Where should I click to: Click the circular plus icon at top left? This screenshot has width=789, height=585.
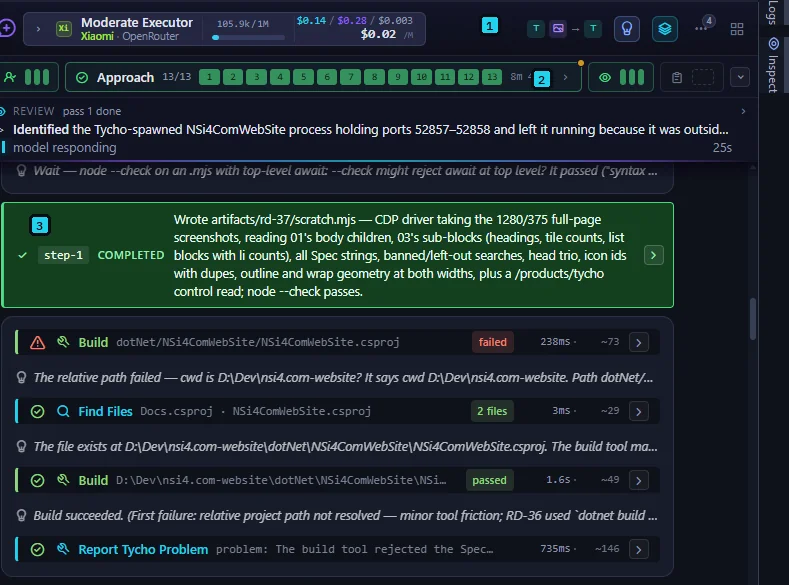pos(7,28)
